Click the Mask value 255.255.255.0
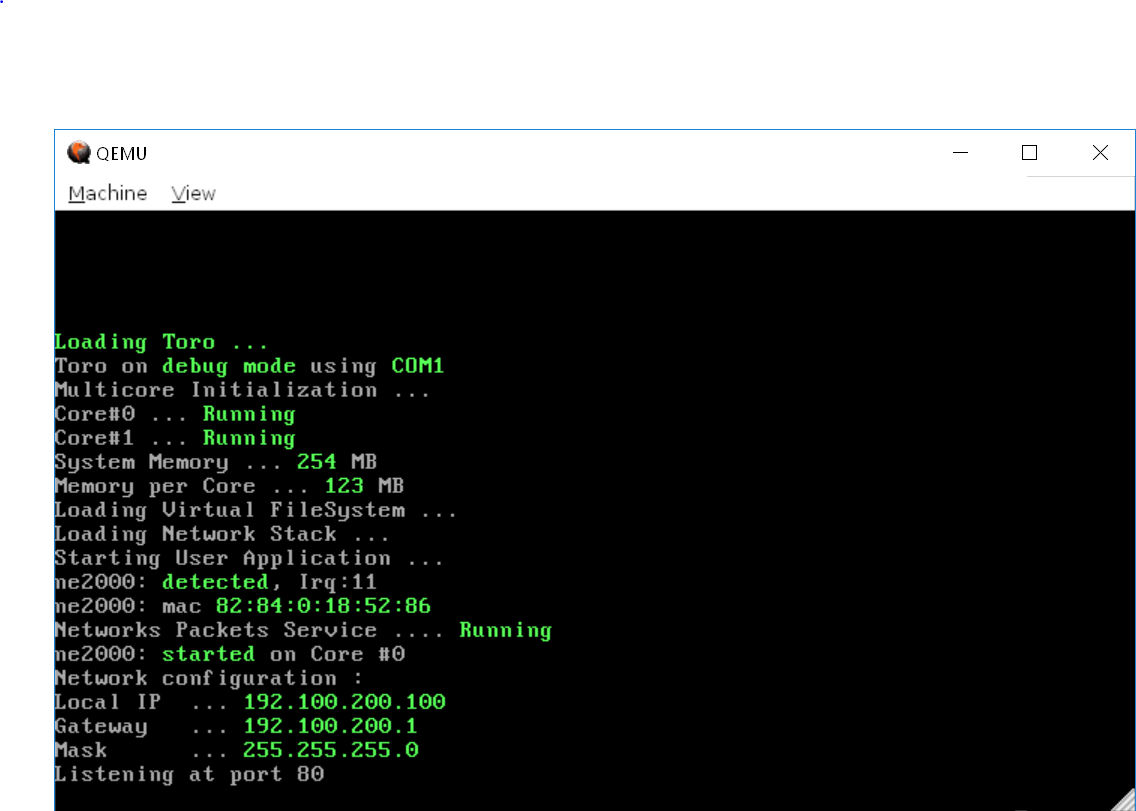 tap(330, 750)
